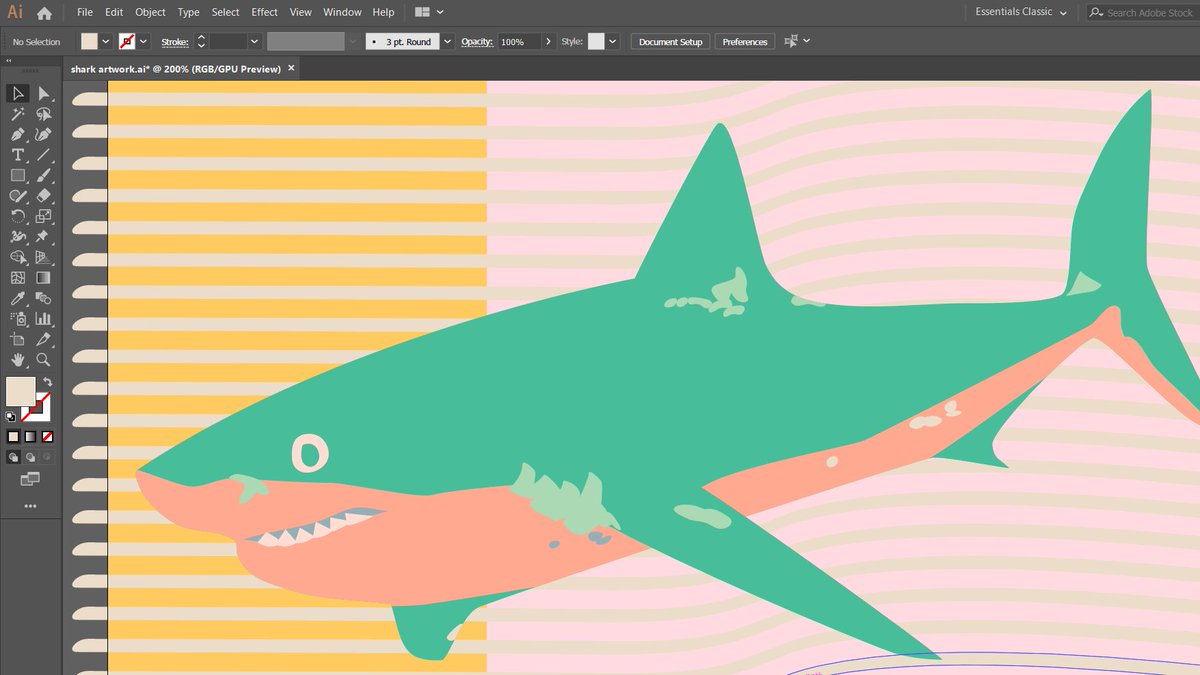
Task: Pick the Paintbrush tool
Action: 43,175
